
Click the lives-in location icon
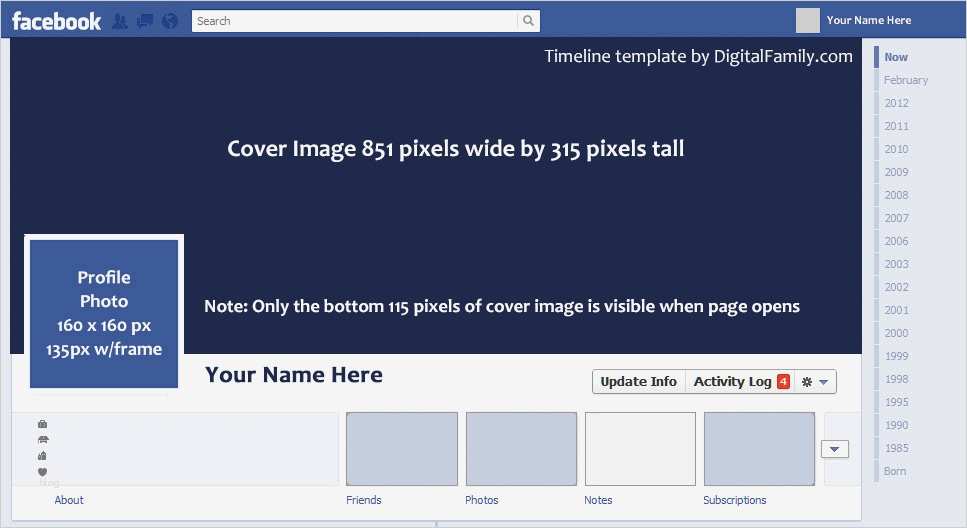43,456
